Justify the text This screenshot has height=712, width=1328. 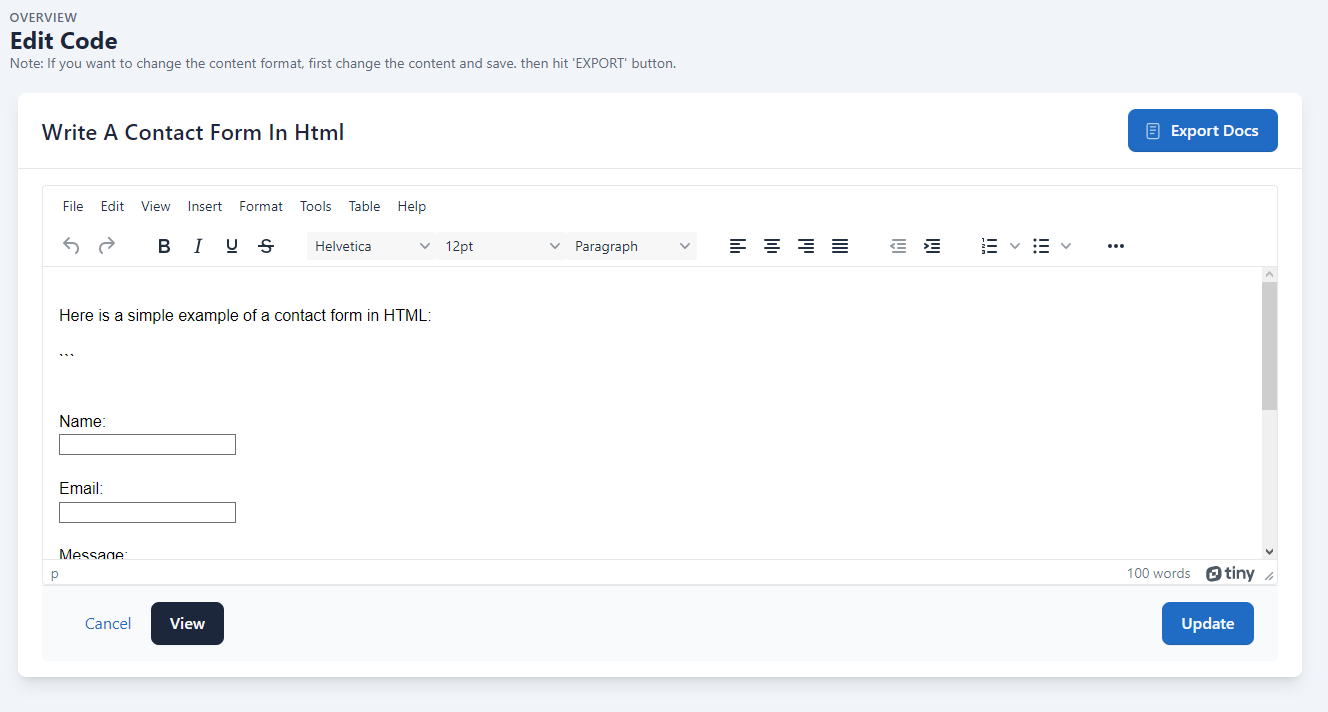coord(840,246)
